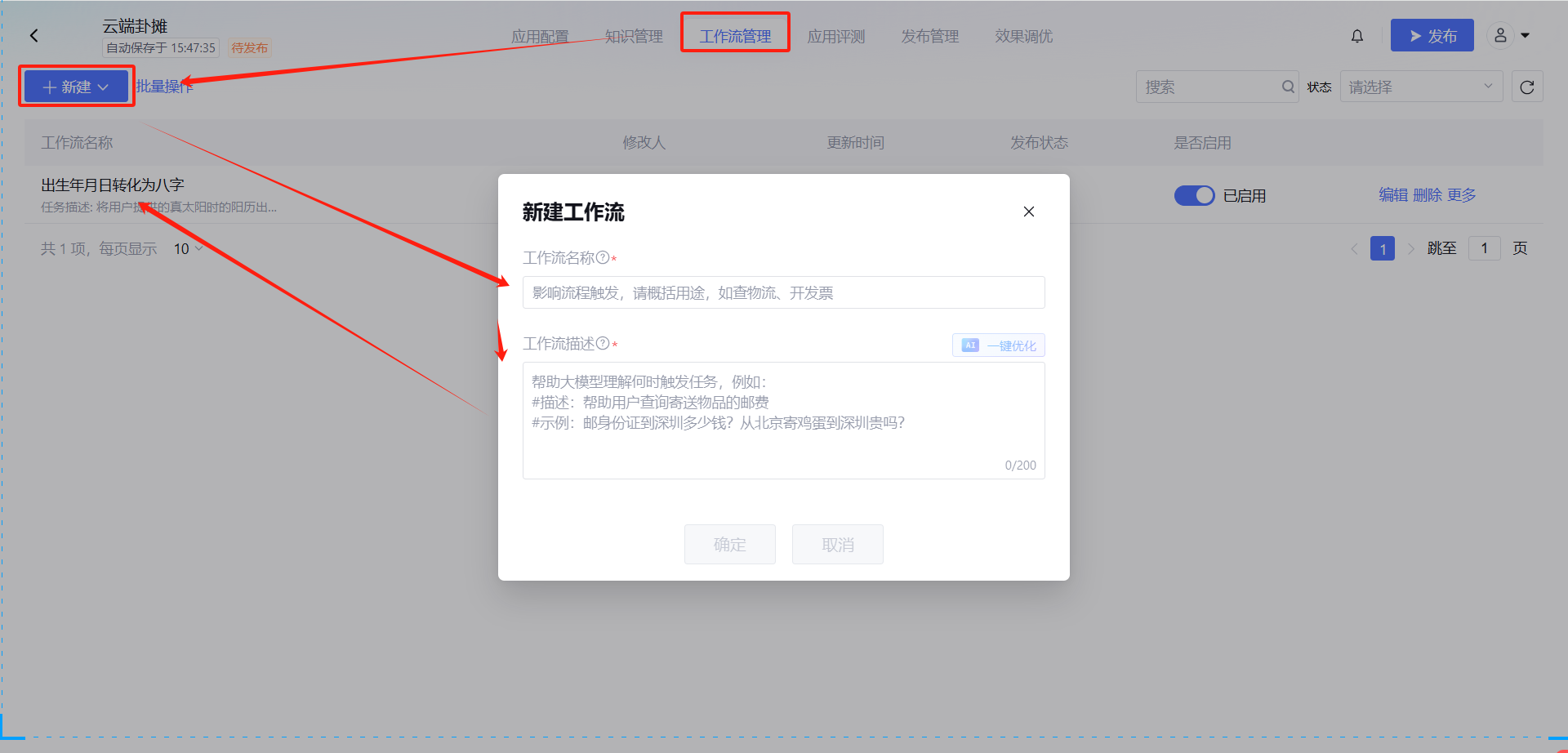Click the 跳至 page number input
Screen dimensions: 1568x753
click(1485, 248)
